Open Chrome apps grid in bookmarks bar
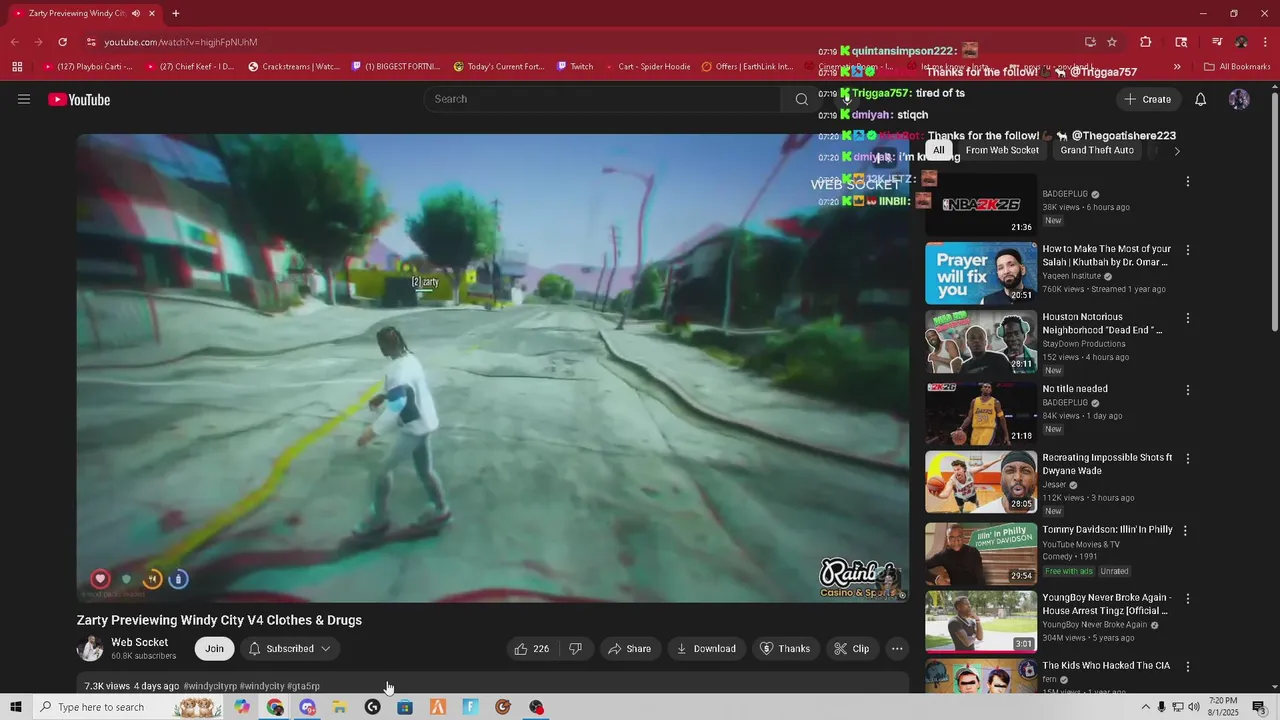Viewport: 1280px width, 720px height. pos(17,67)
